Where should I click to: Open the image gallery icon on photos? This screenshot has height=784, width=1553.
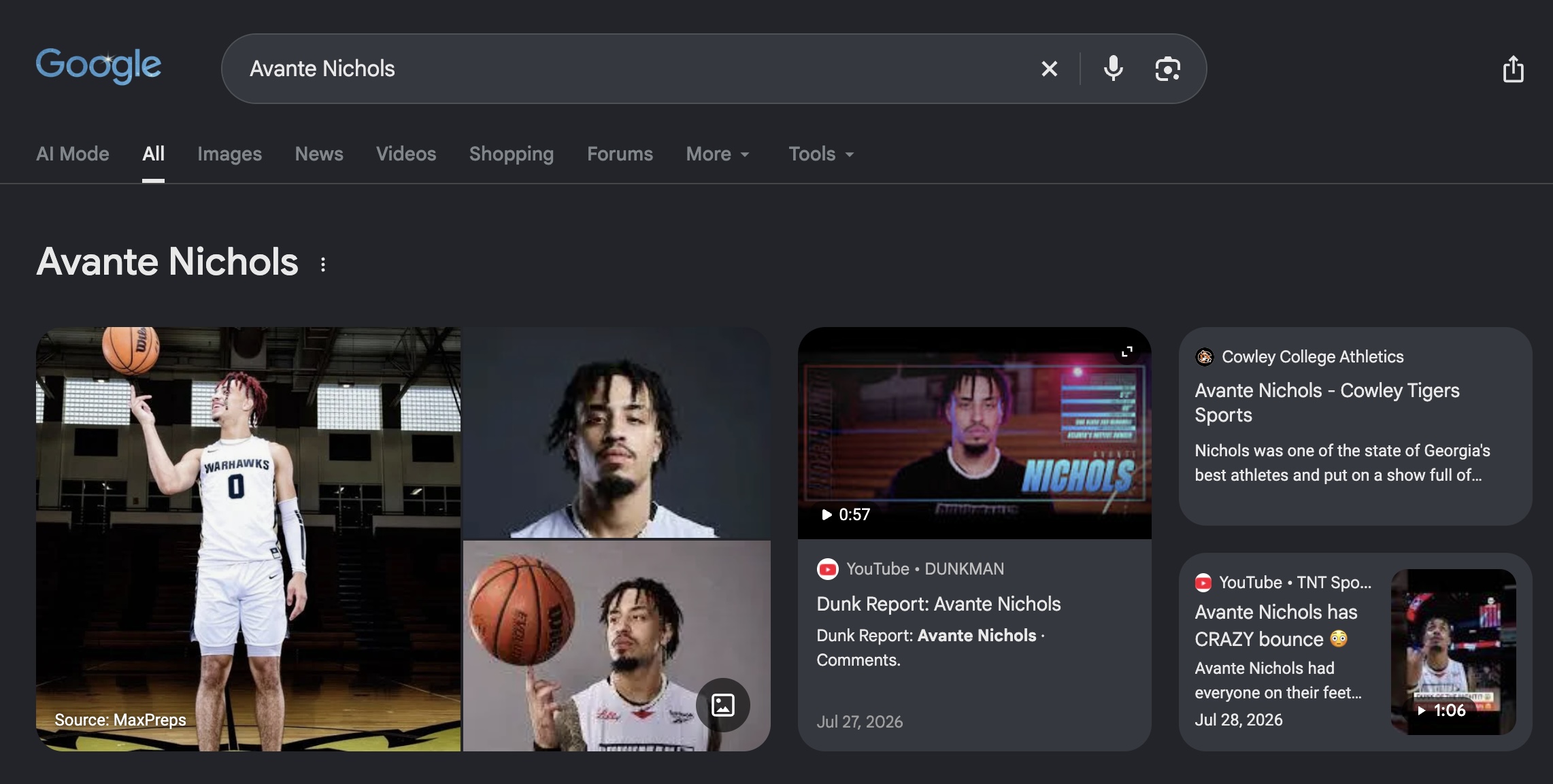(722, 705)
